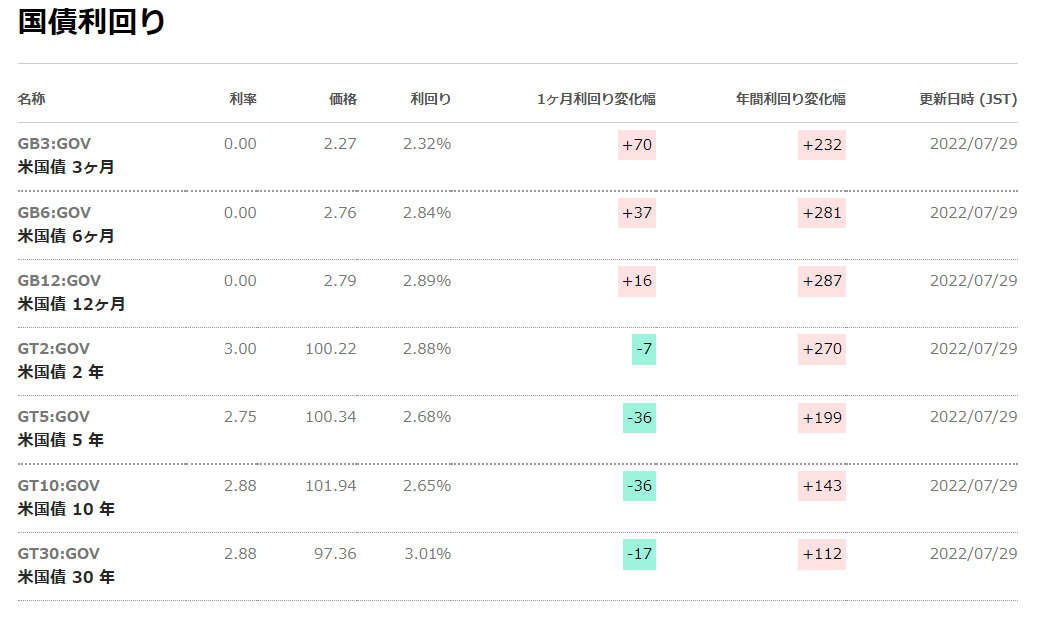The width and height of the screenshot is (1043, 626).
Task: Click the pink +70 monthly change badge
Action: click(637, 145)
